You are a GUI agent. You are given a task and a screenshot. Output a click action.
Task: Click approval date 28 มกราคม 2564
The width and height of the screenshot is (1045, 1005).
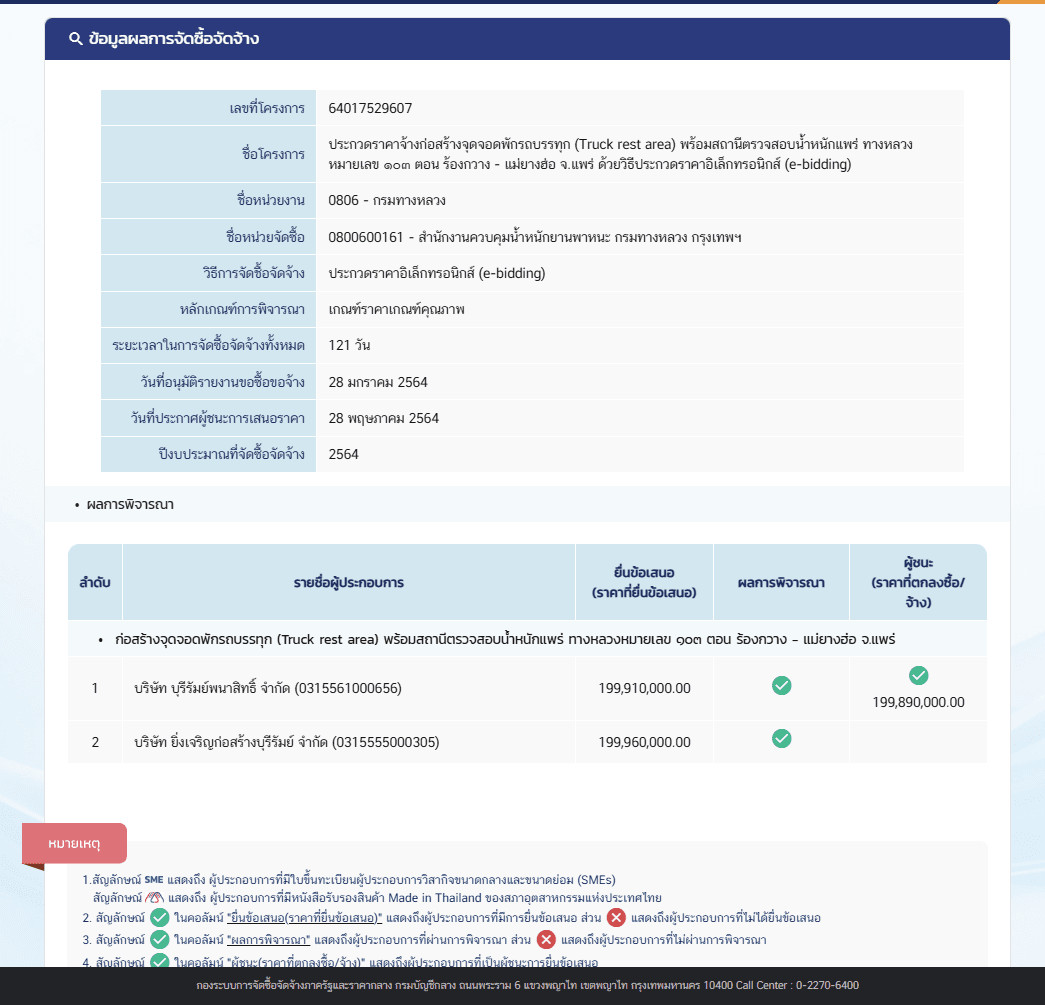pos(378,382)
